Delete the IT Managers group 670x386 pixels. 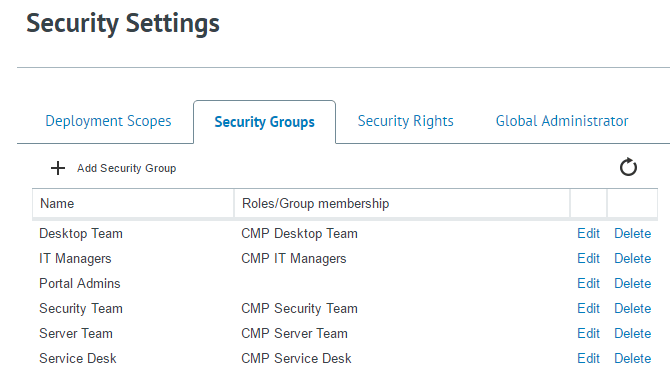tap(632, 258)
